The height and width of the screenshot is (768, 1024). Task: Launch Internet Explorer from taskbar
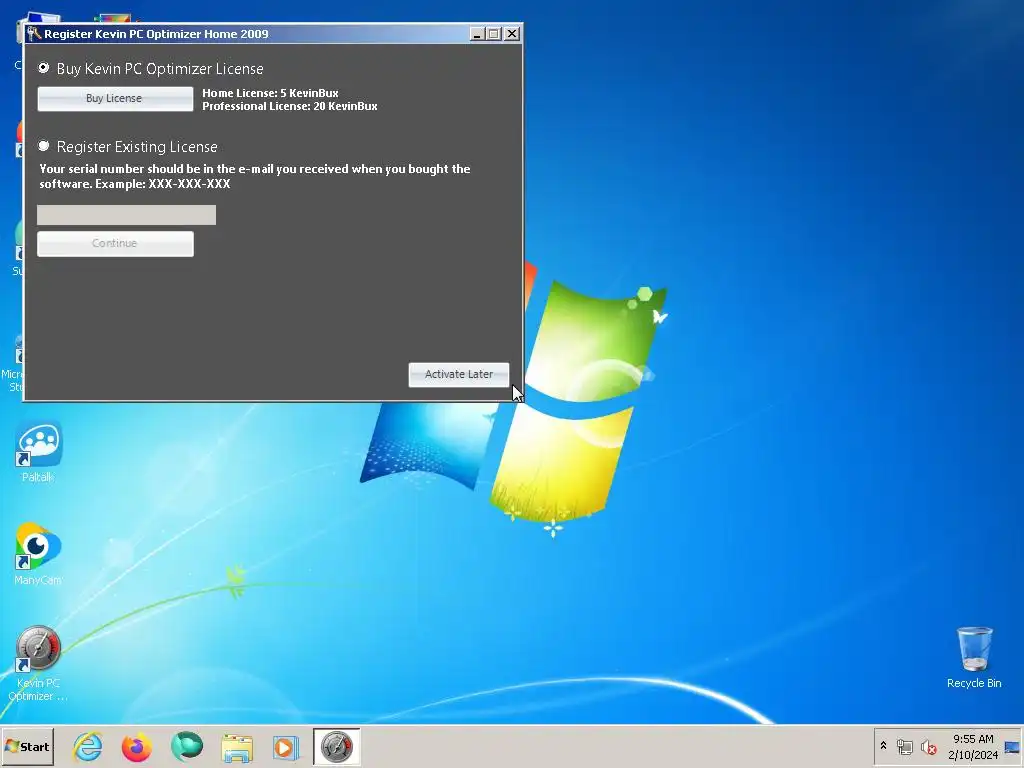(x=88, y=746)
